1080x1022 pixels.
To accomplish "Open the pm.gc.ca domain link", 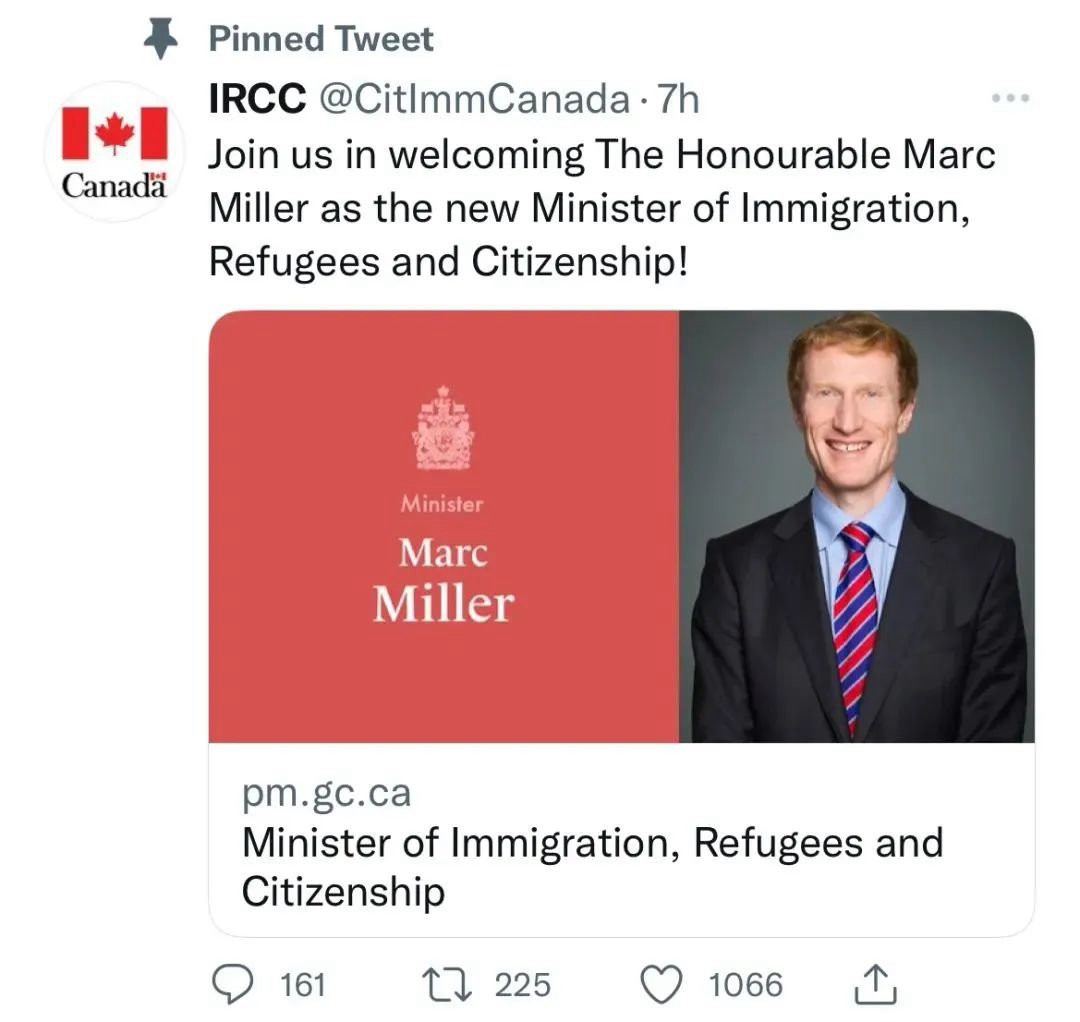I will coord(326,793).
